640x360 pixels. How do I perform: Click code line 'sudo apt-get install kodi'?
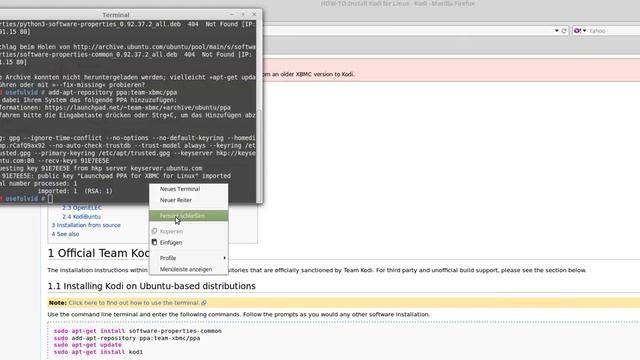[x=98, y=352]
